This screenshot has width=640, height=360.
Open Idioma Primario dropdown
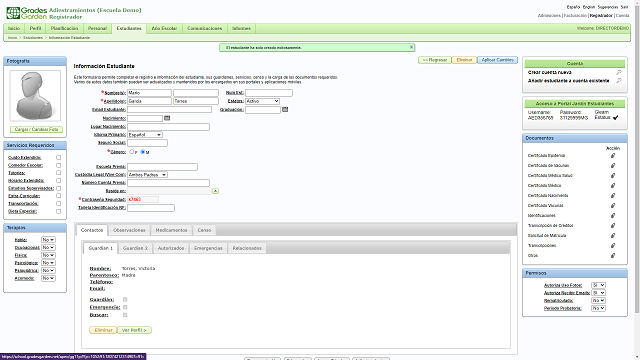pos(145,134)
